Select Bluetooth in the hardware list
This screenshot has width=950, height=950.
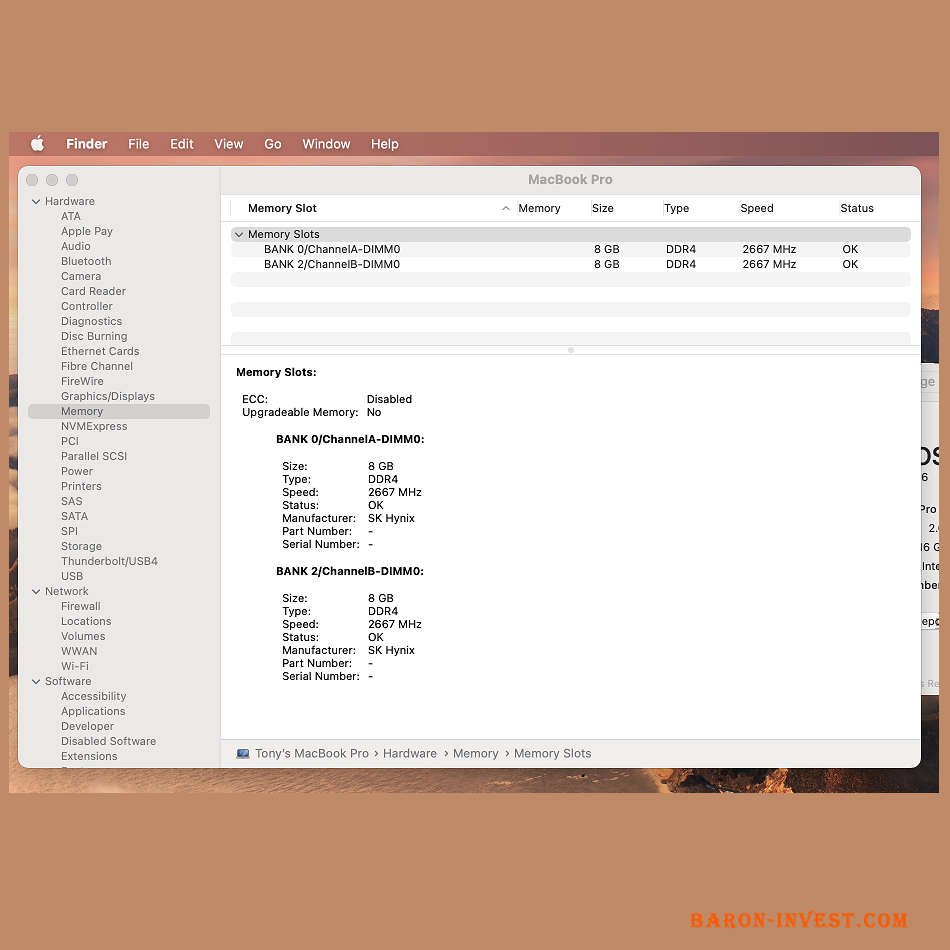[86, 262]
